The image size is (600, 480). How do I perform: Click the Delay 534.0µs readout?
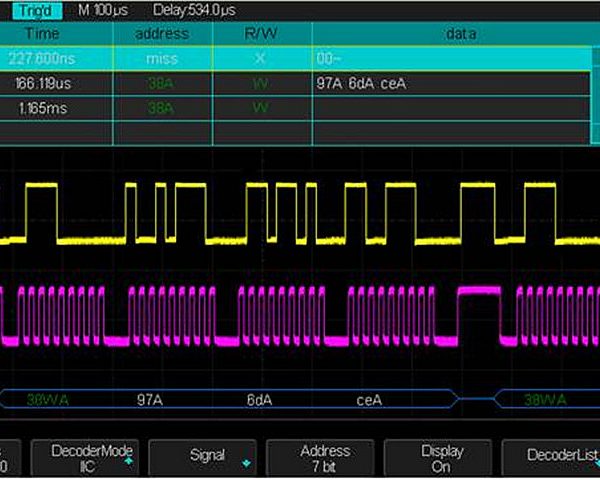(195, 10)
